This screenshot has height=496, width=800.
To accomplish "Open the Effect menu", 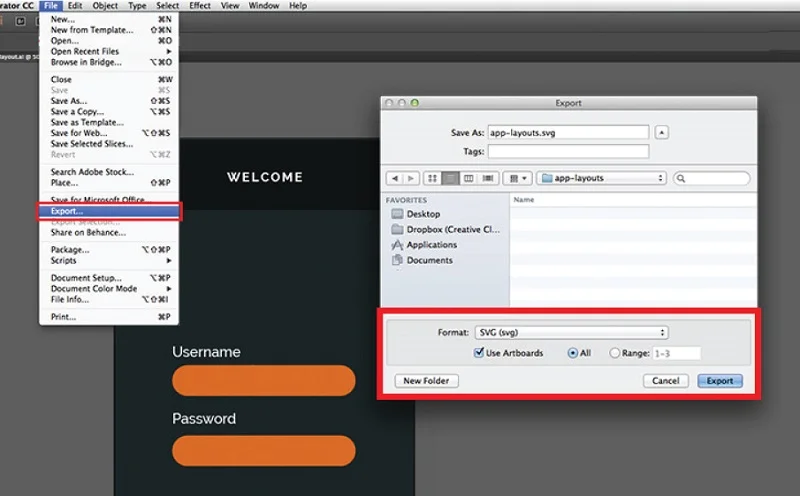I will (x=200, y=6).
